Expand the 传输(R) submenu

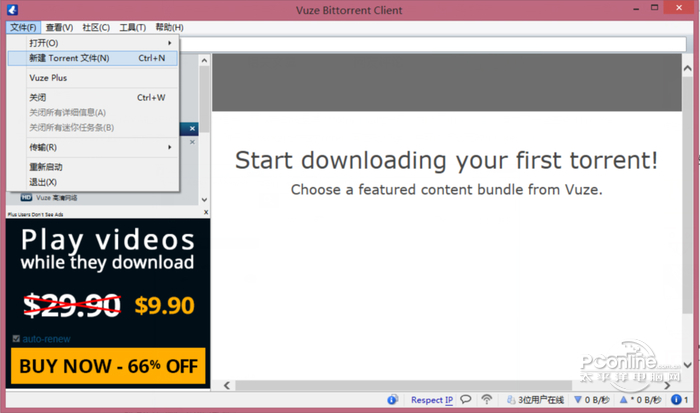[x=93, y=147]
